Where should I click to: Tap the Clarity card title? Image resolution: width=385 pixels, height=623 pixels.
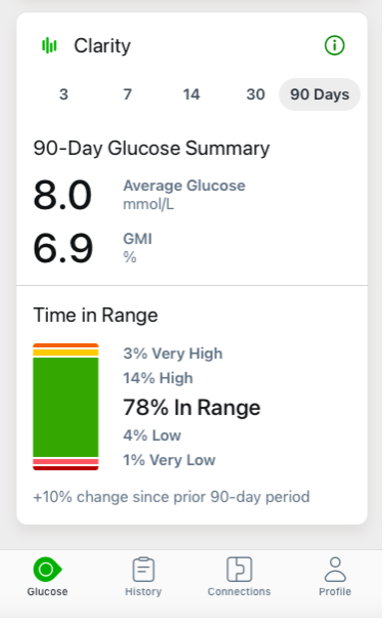(x=102, y=46)
